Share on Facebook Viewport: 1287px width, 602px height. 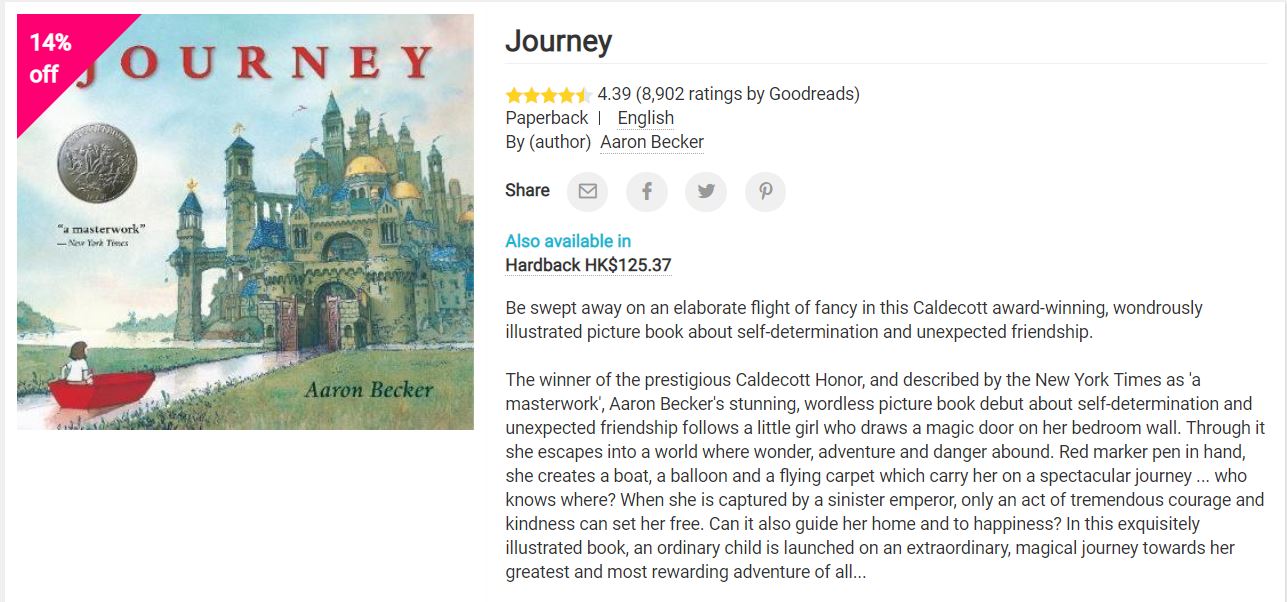(646, 191)
